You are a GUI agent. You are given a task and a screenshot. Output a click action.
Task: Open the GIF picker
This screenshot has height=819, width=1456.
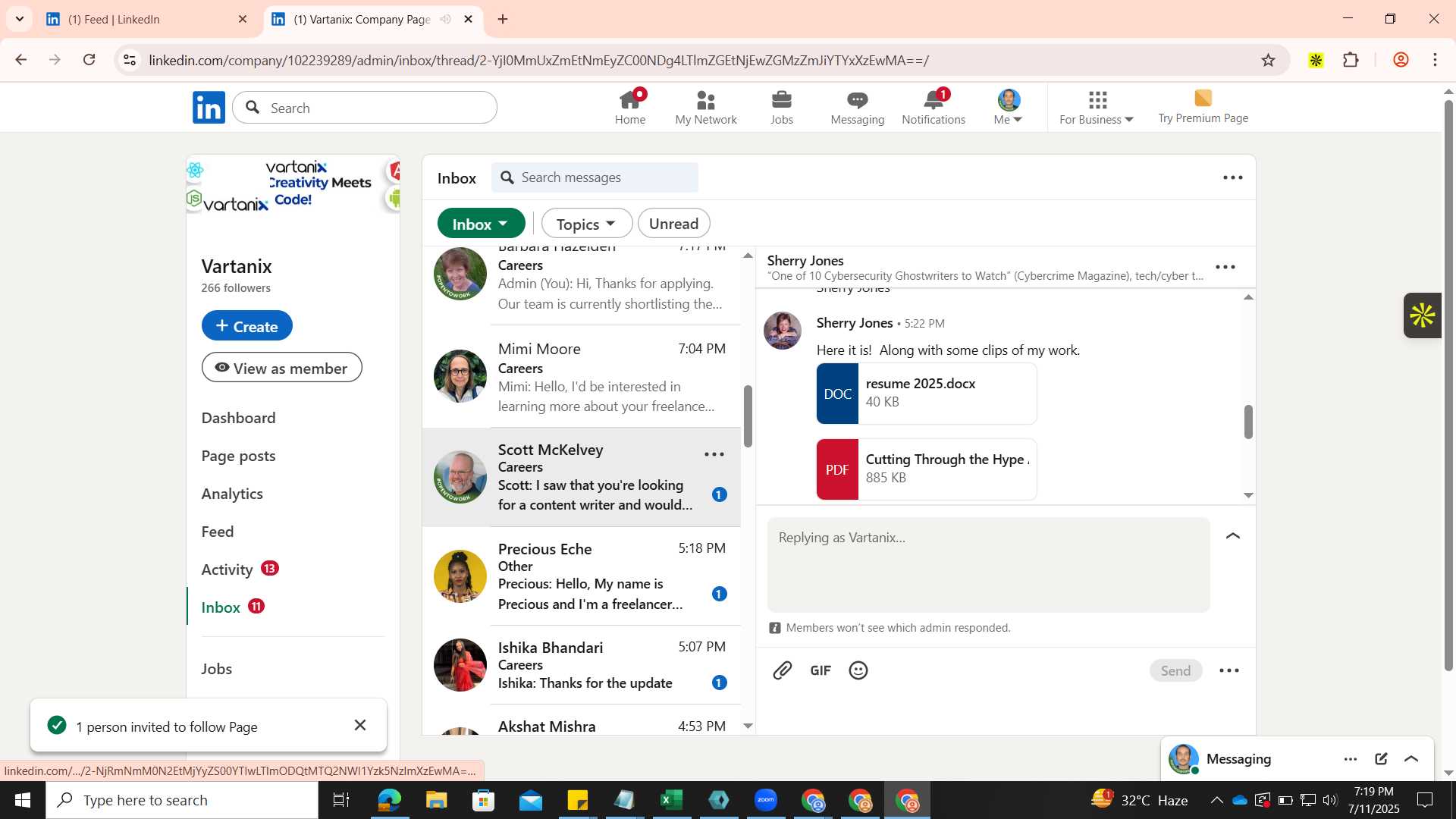pyautogui.click(x=821, y=670)
